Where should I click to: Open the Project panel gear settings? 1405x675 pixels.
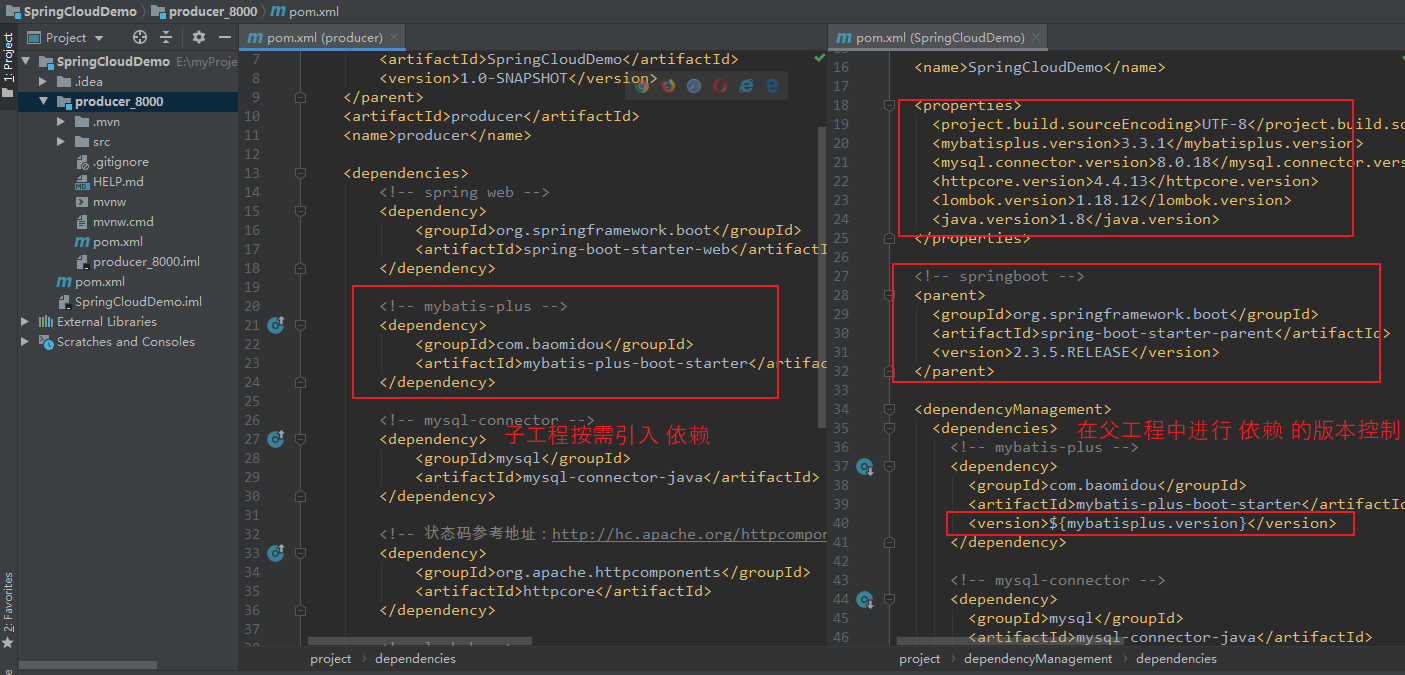[x=199, y=37]
